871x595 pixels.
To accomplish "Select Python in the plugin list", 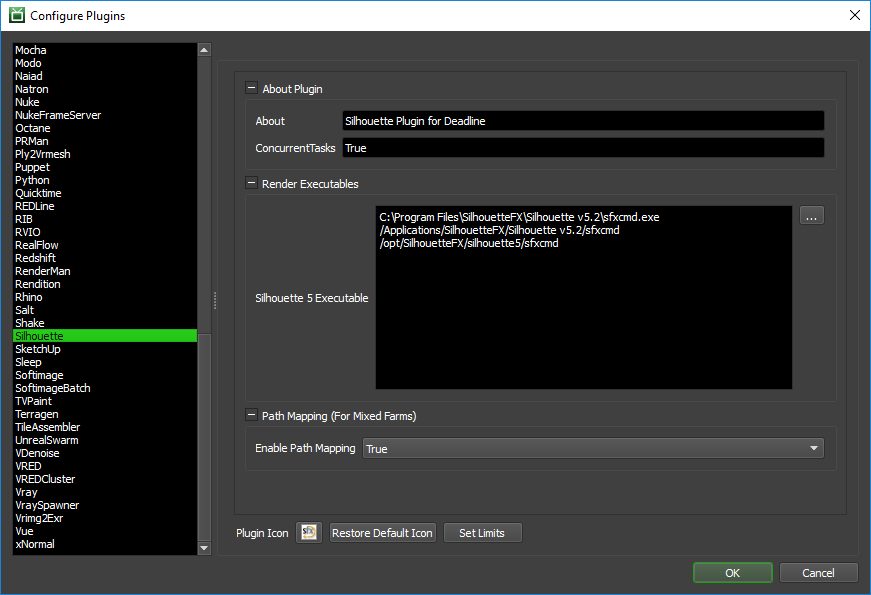I will tap(105, 180).
